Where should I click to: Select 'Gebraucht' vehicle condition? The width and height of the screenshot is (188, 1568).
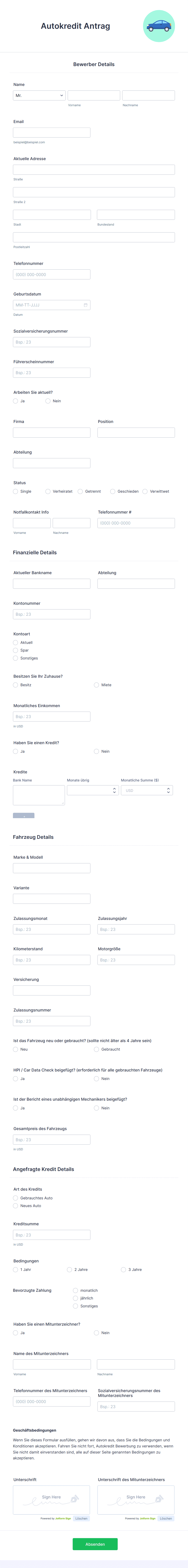96,1049
